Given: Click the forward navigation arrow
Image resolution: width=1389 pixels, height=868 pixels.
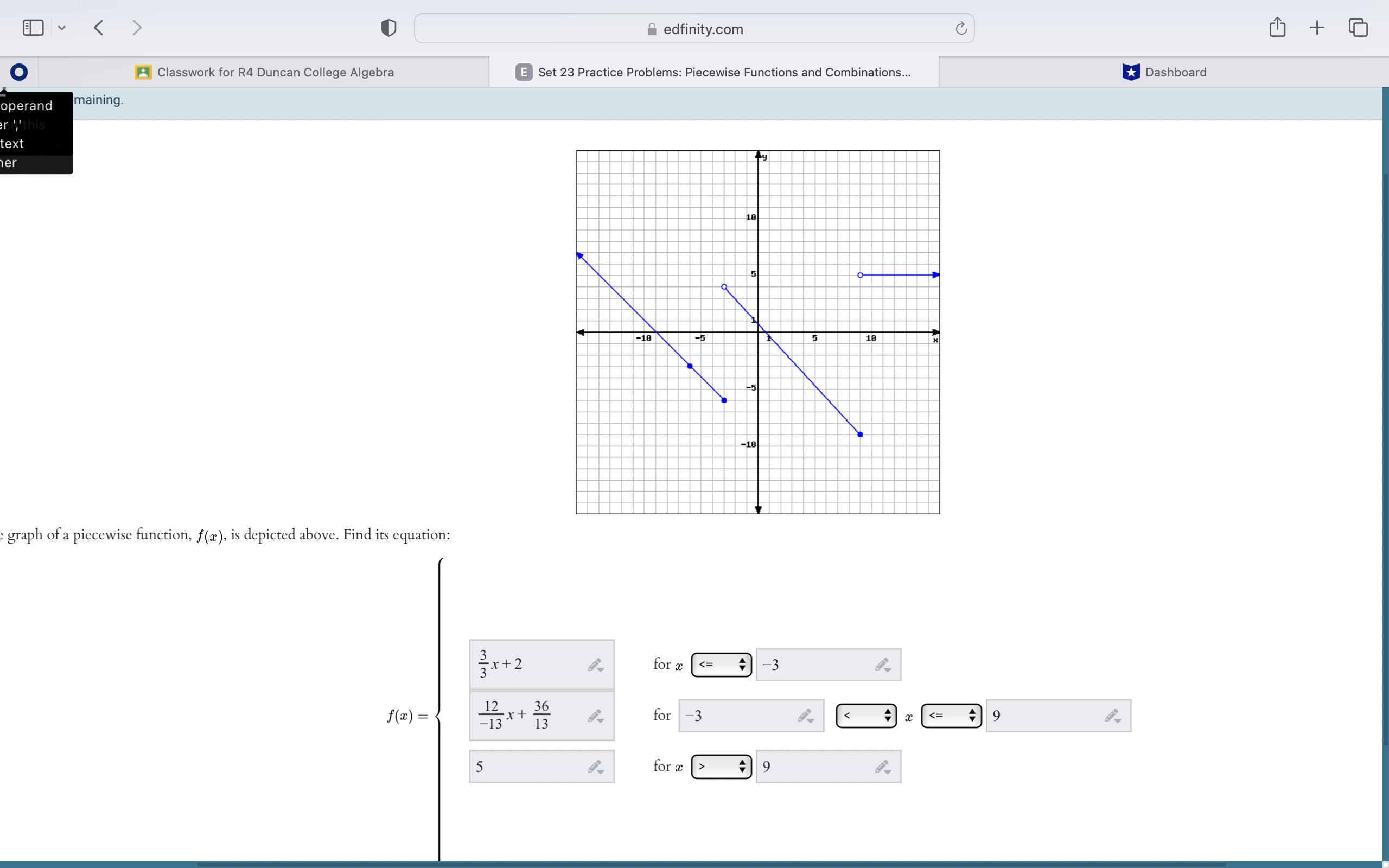Looking at the screenshot, I should 137,28.
